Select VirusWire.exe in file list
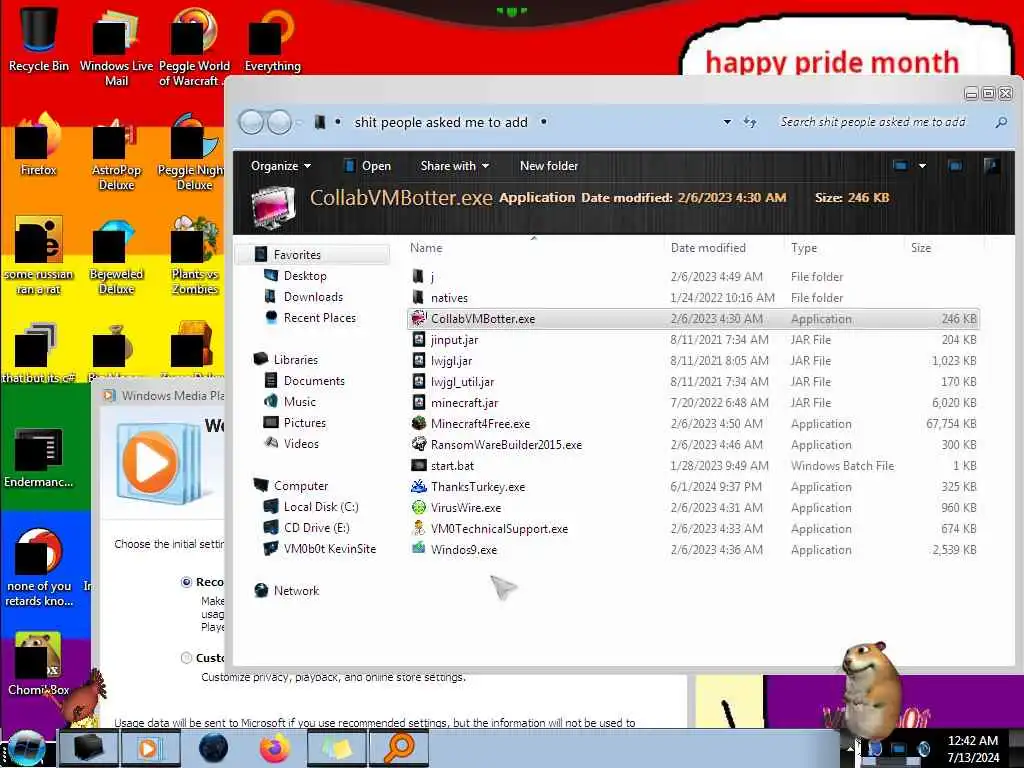1024x768 pixels. click(694, 508)
